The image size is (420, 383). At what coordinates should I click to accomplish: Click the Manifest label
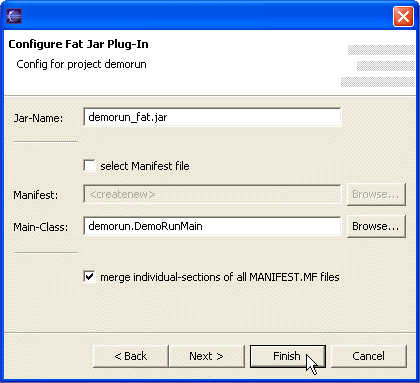36,195
